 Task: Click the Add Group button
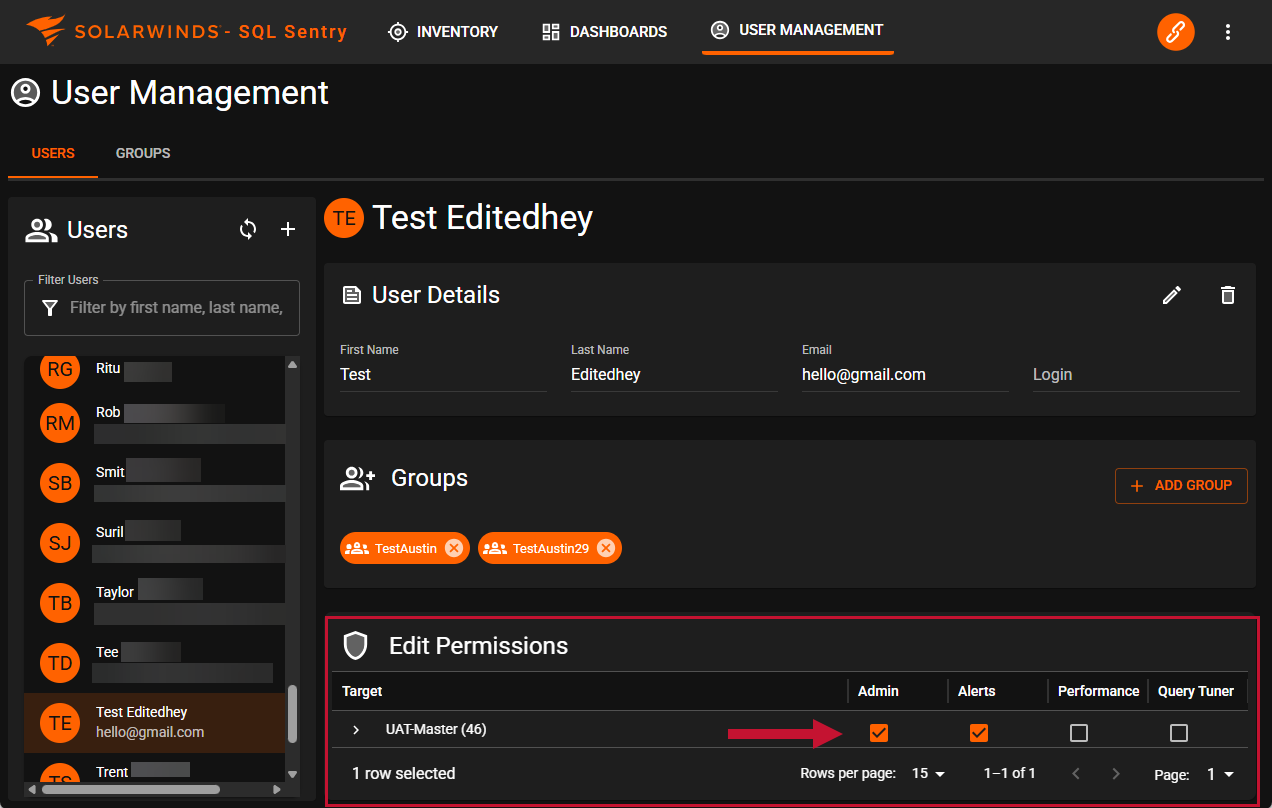tap(1181, 485)
